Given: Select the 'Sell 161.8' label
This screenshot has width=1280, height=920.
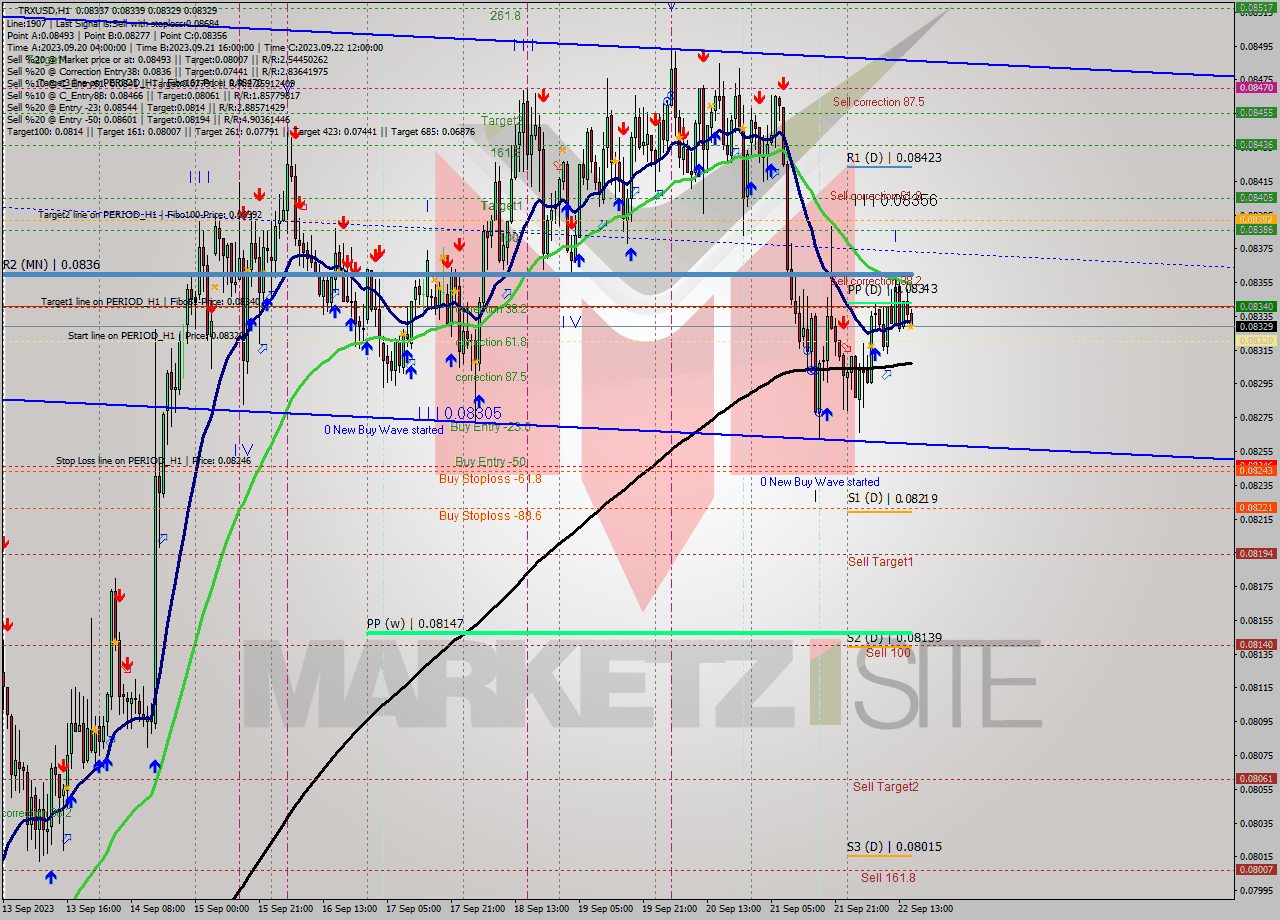Looking at the screenshot, I should click(888, 878).
